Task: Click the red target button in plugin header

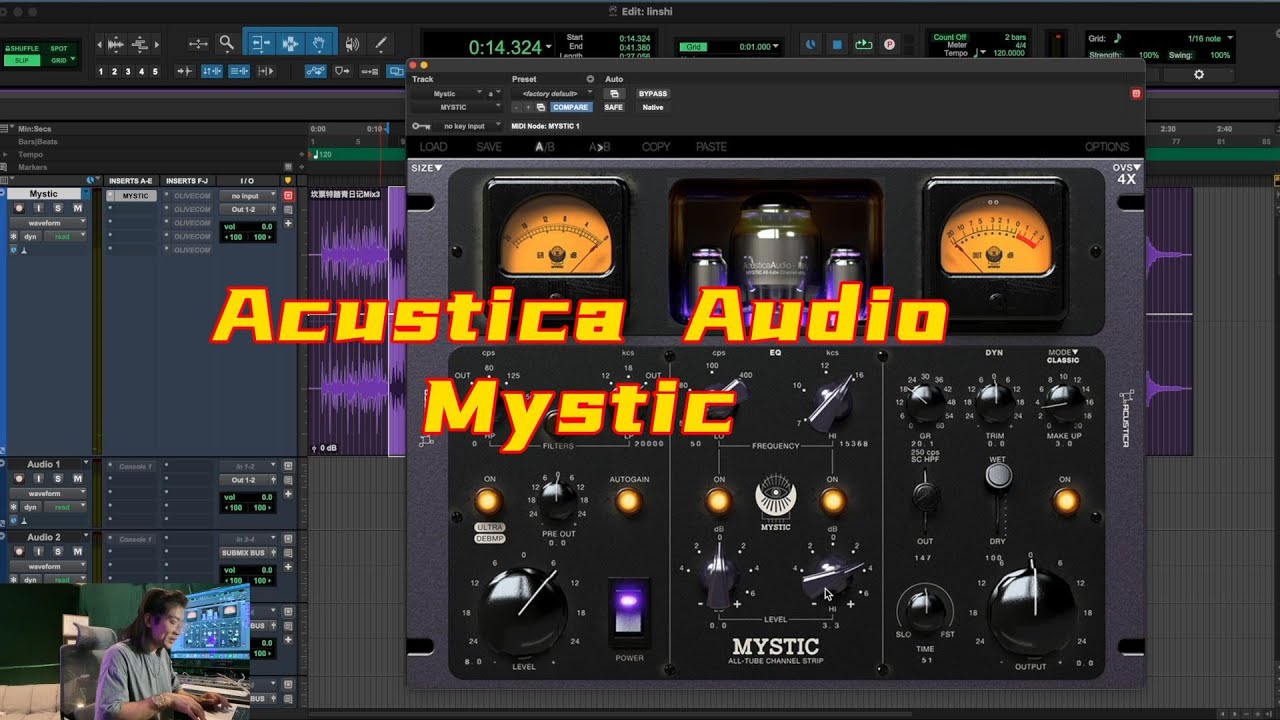Action: [1136, 93]
